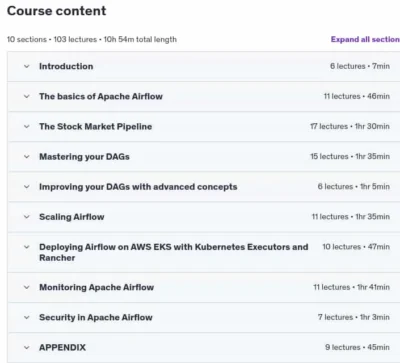
Task: Select the APPENDIX section title
Action: 62,347
